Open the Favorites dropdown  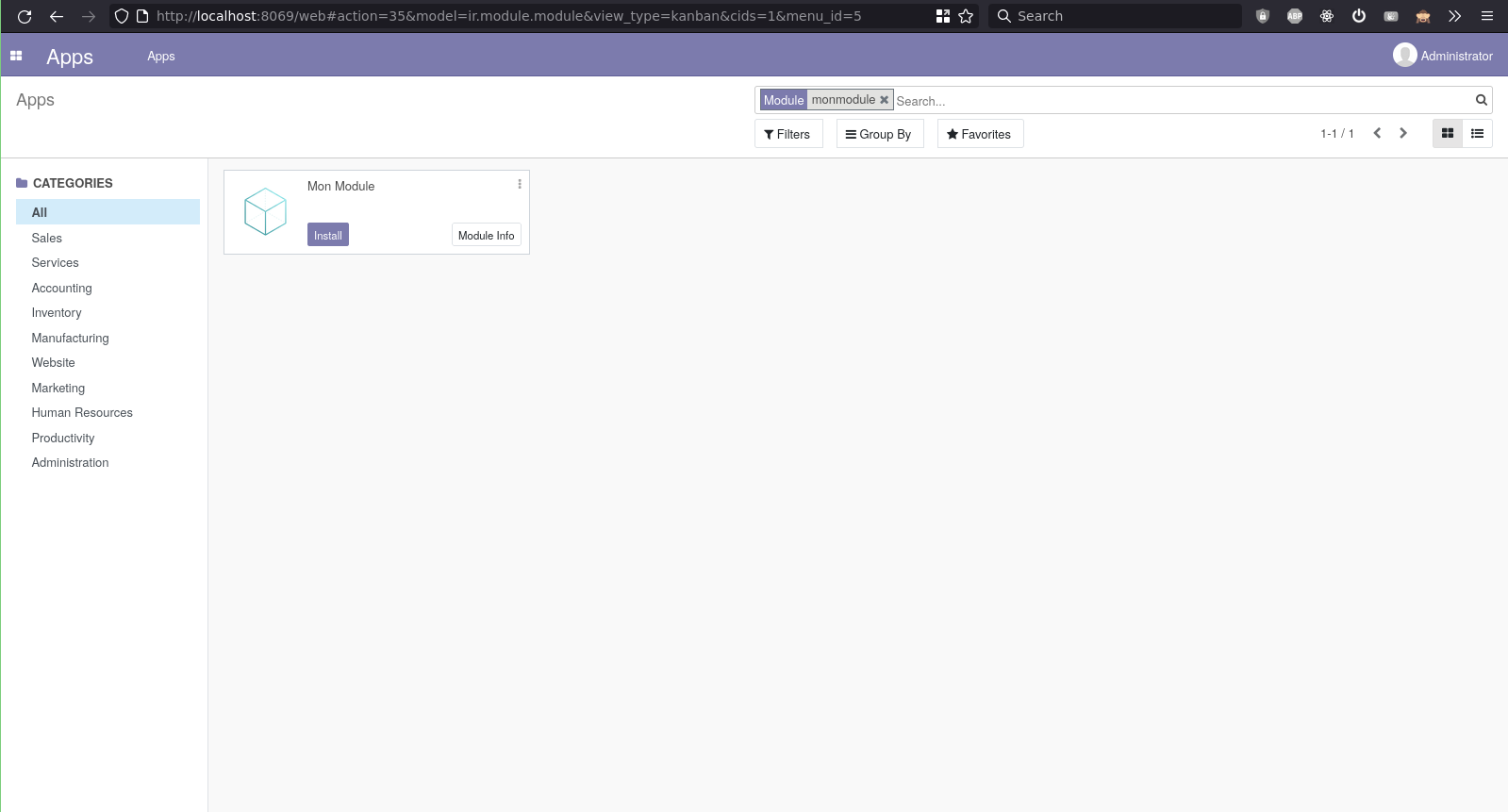coord(979,134)
